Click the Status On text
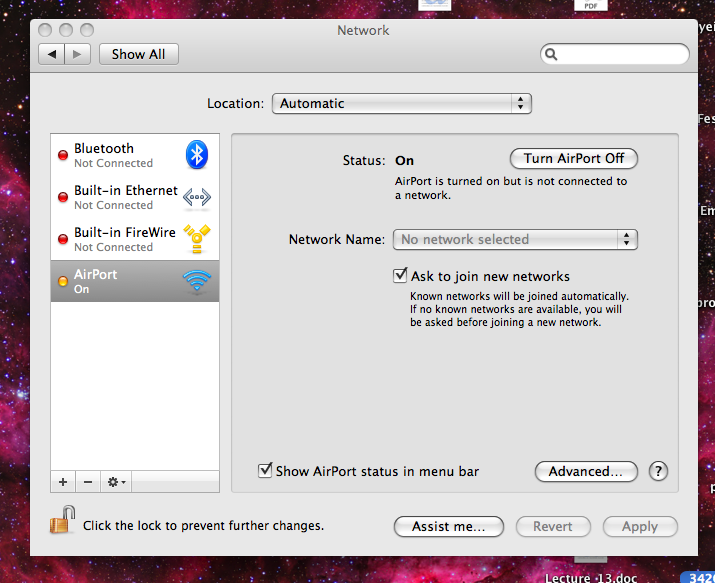Viewport: 715px width, 583px height. pos(404,160)
